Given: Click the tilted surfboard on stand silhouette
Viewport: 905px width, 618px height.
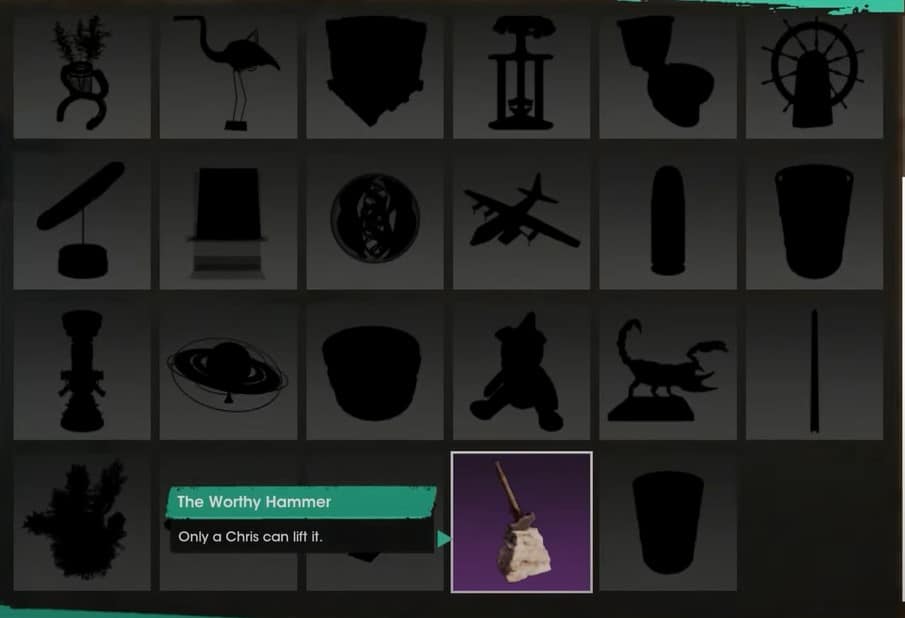Looking at the screenshot, I should point(82,221).
